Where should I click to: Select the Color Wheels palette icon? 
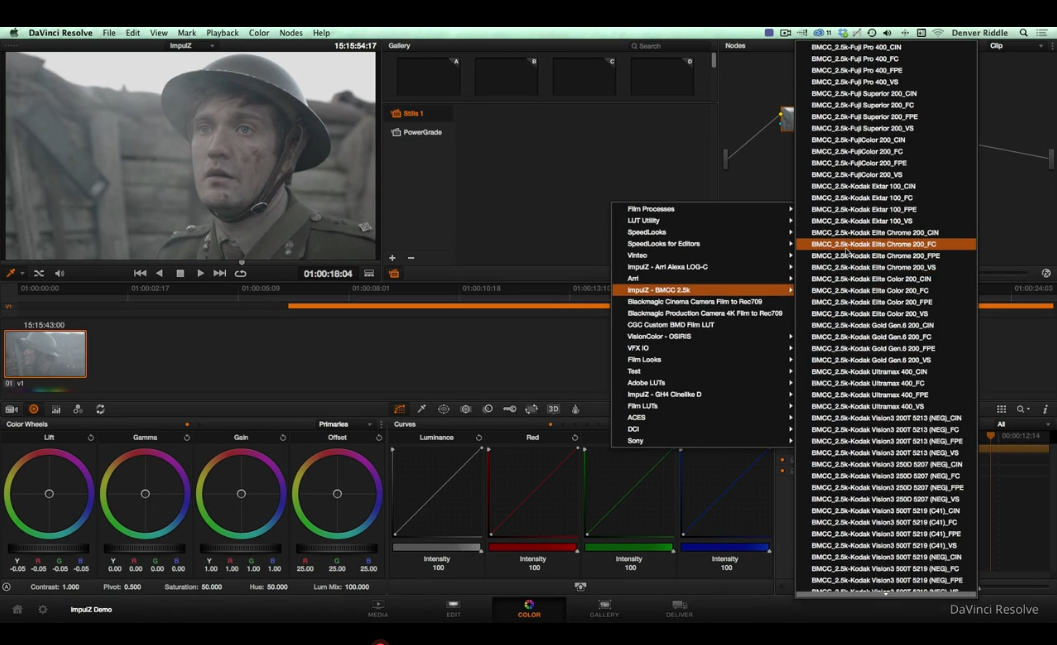pyautogui.click(x=34, y=409)
